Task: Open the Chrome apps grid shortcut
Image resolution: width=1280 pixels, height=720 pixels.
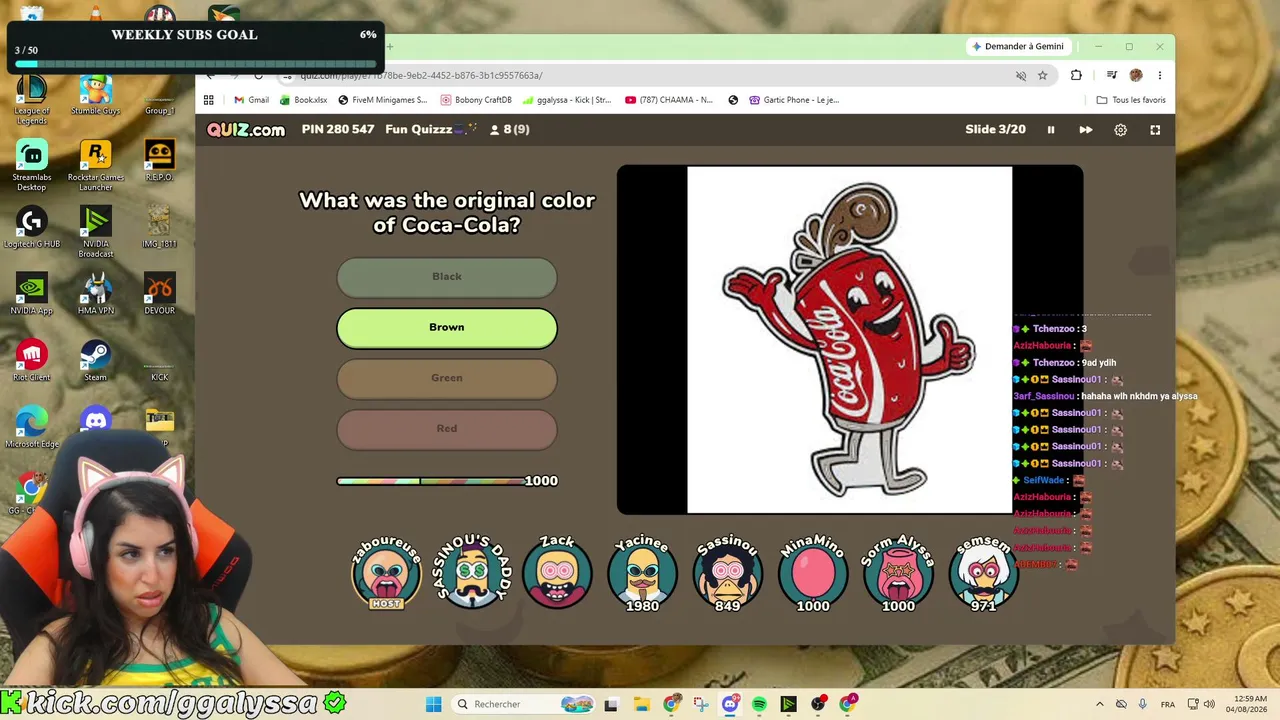Action: [x=209, y=100]
